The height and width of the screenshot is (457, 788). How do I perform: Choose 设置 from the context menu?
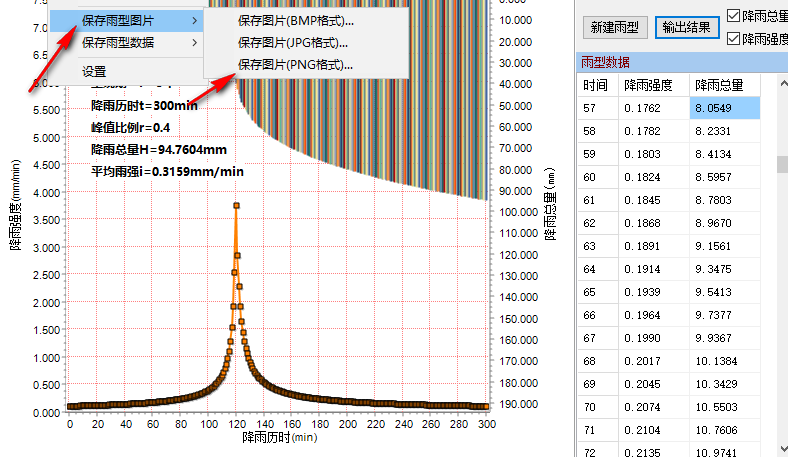pos(94,72)
